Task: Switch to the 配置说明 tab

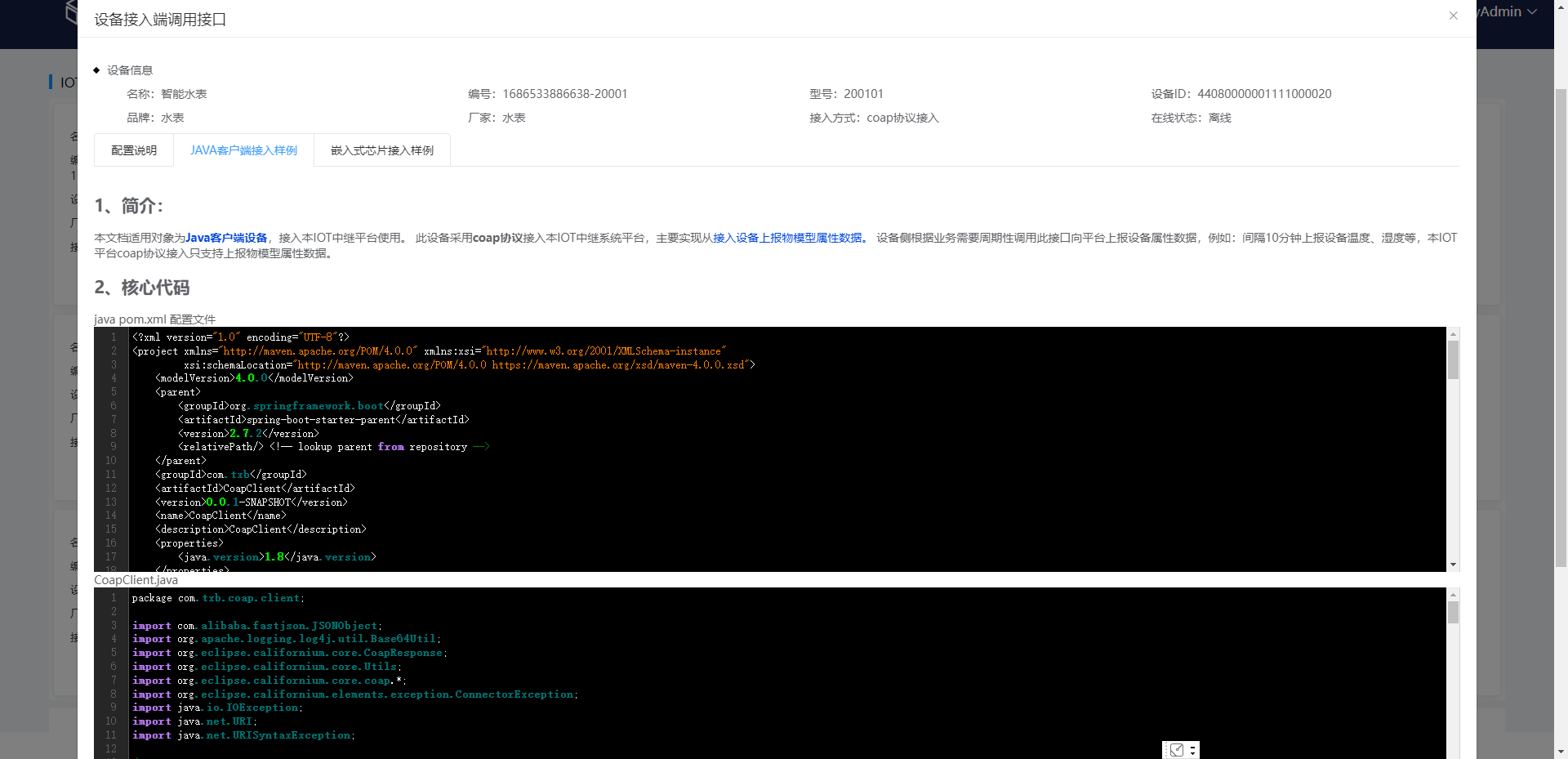Action: (x=134, y=150)
